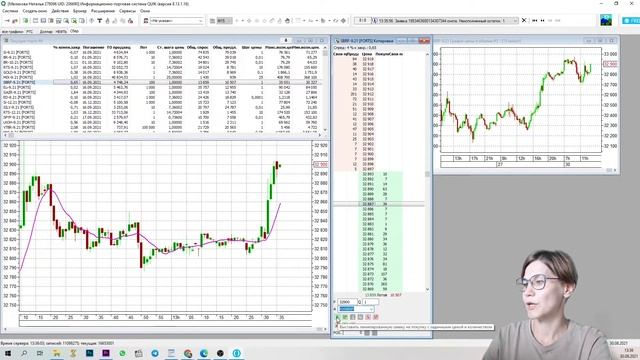Image resolution: width=640 pixels, height=360 pixels.
Task: Click the magnifier chart icon in toolbar
Action: coord(66,20)
